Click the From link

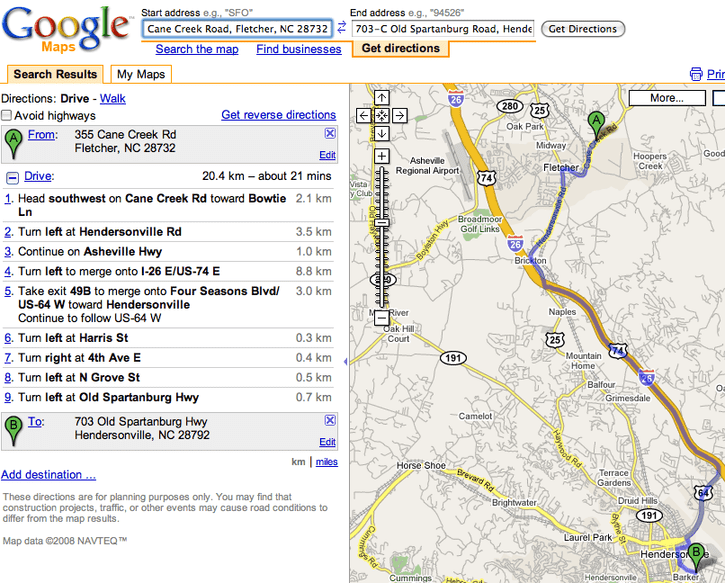click(x=43, y=135)
